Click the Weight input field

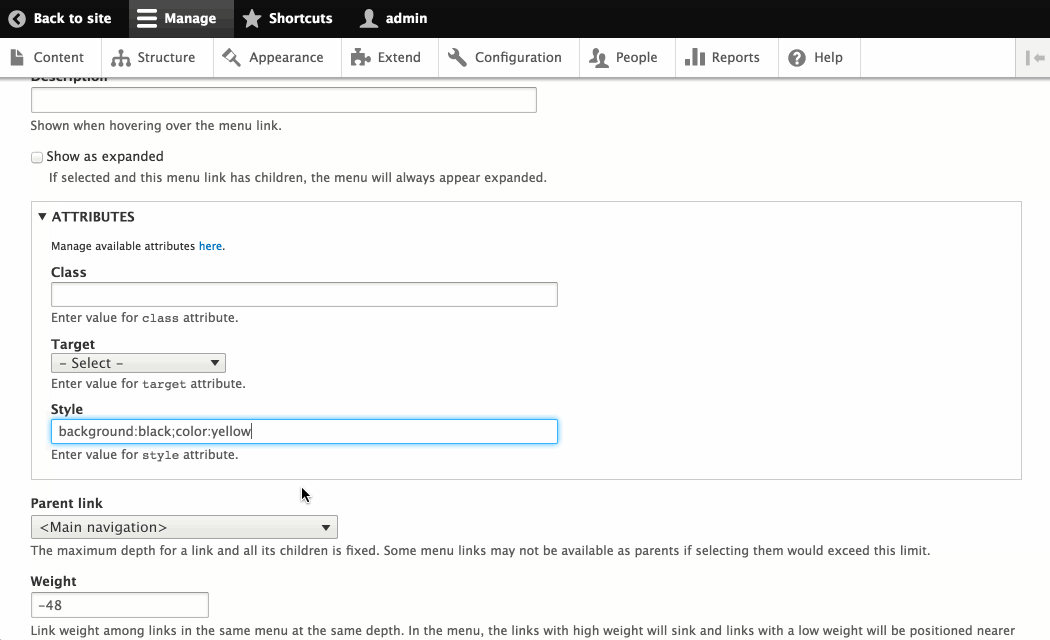120,605
